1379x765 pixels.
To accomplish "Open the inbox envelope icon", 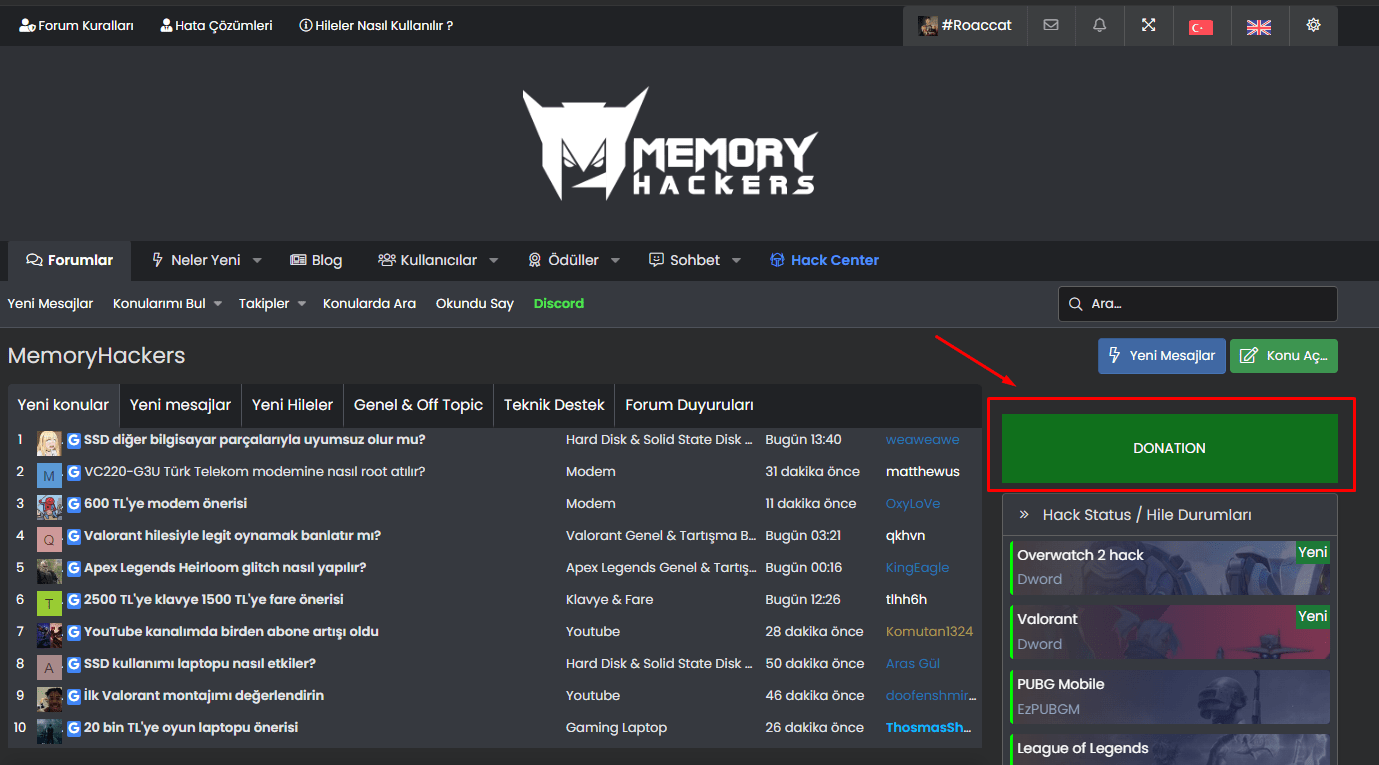I will (1051, 25).
